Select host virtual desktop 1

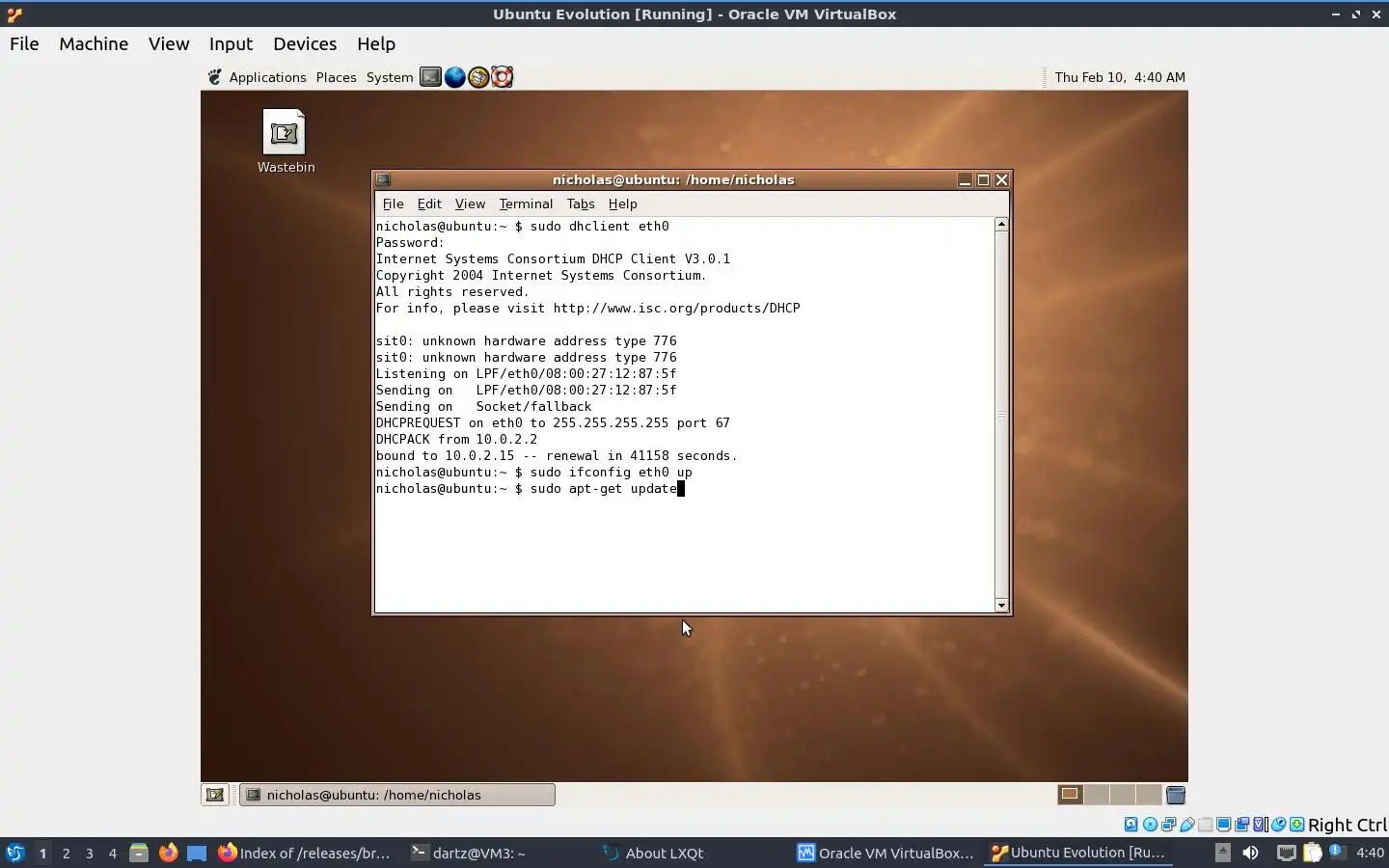point(42,853)
